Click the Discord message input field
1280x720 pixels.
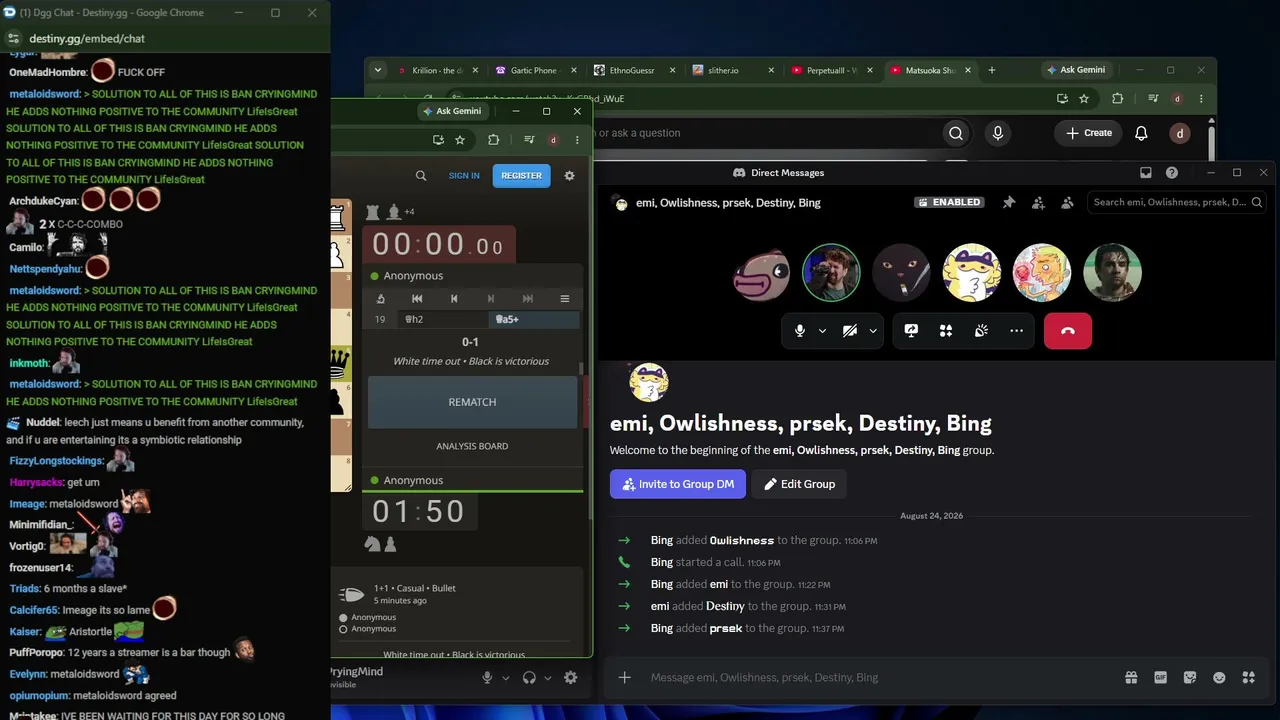coord(880,677)
